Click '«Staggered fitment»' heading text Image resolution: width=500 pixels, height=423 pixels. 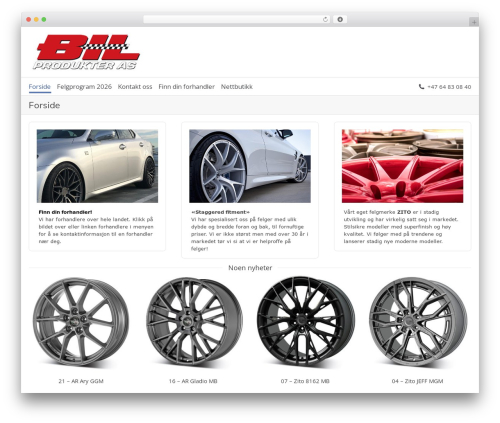click(x=220, y=212)
